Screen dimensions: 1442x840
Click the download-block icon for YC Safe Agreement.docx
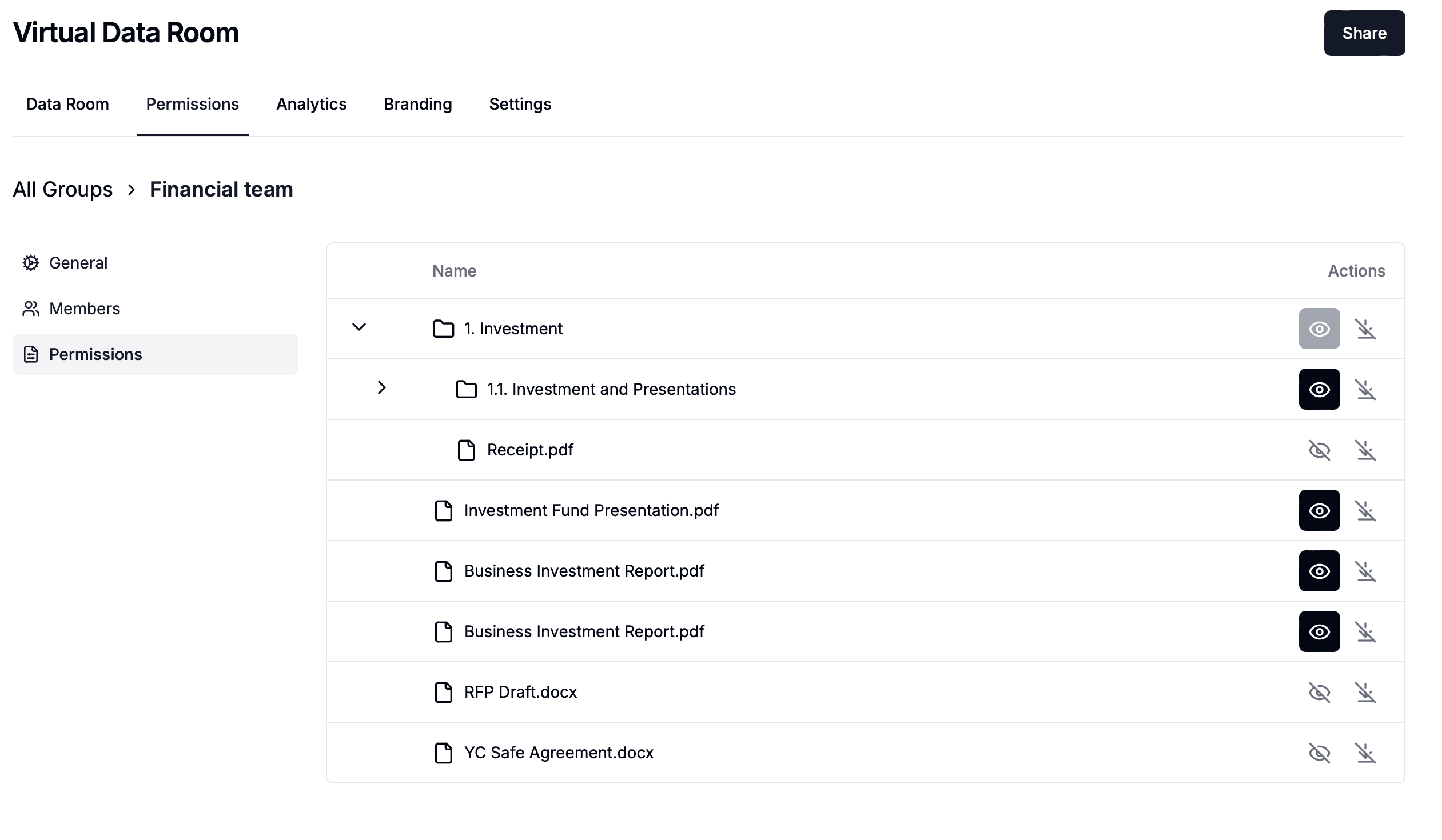(x=1367, y=753)
